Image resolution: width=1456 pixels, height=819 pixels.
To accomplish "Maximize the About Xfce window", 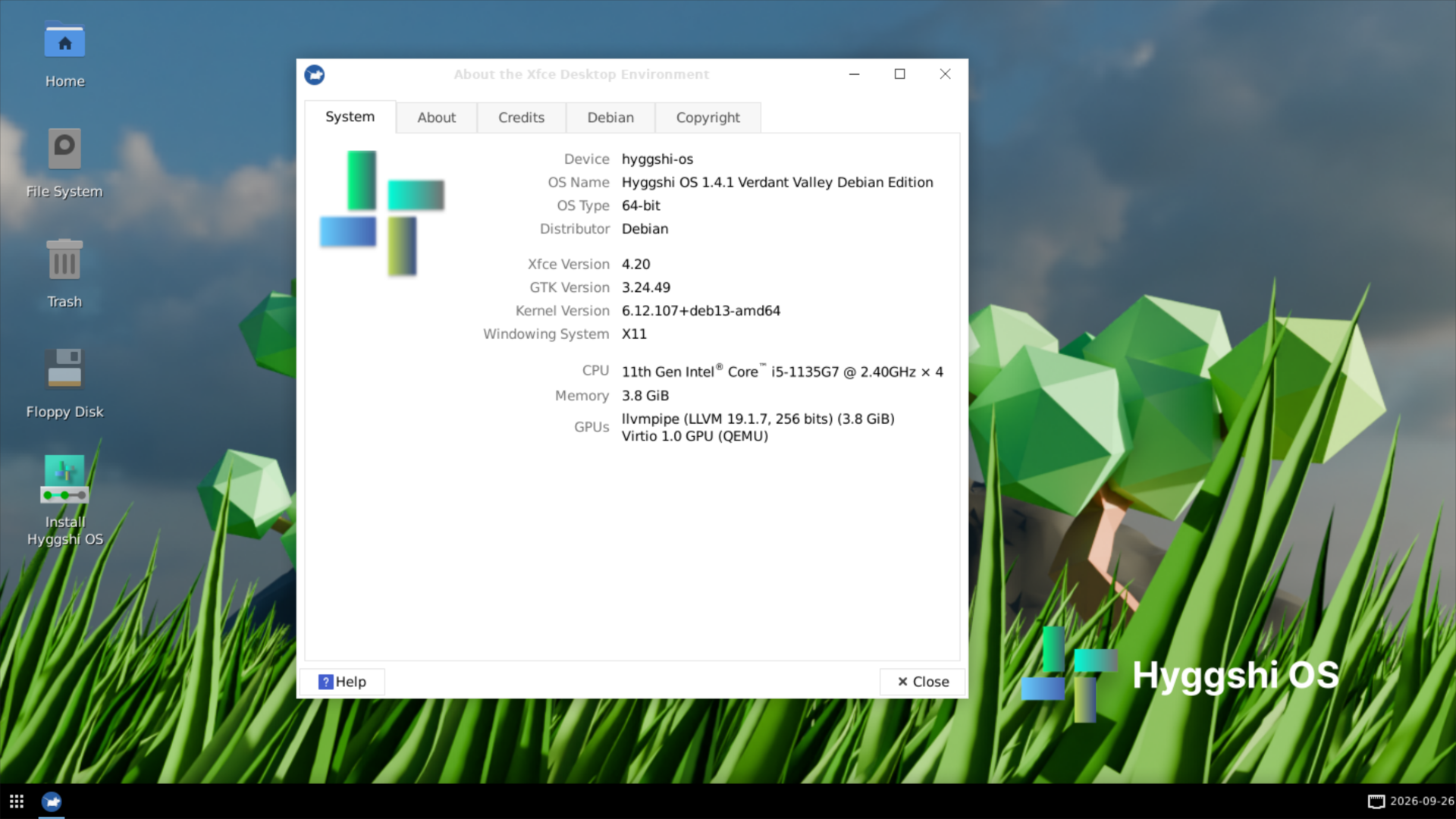I will click(x=899, y=74).
